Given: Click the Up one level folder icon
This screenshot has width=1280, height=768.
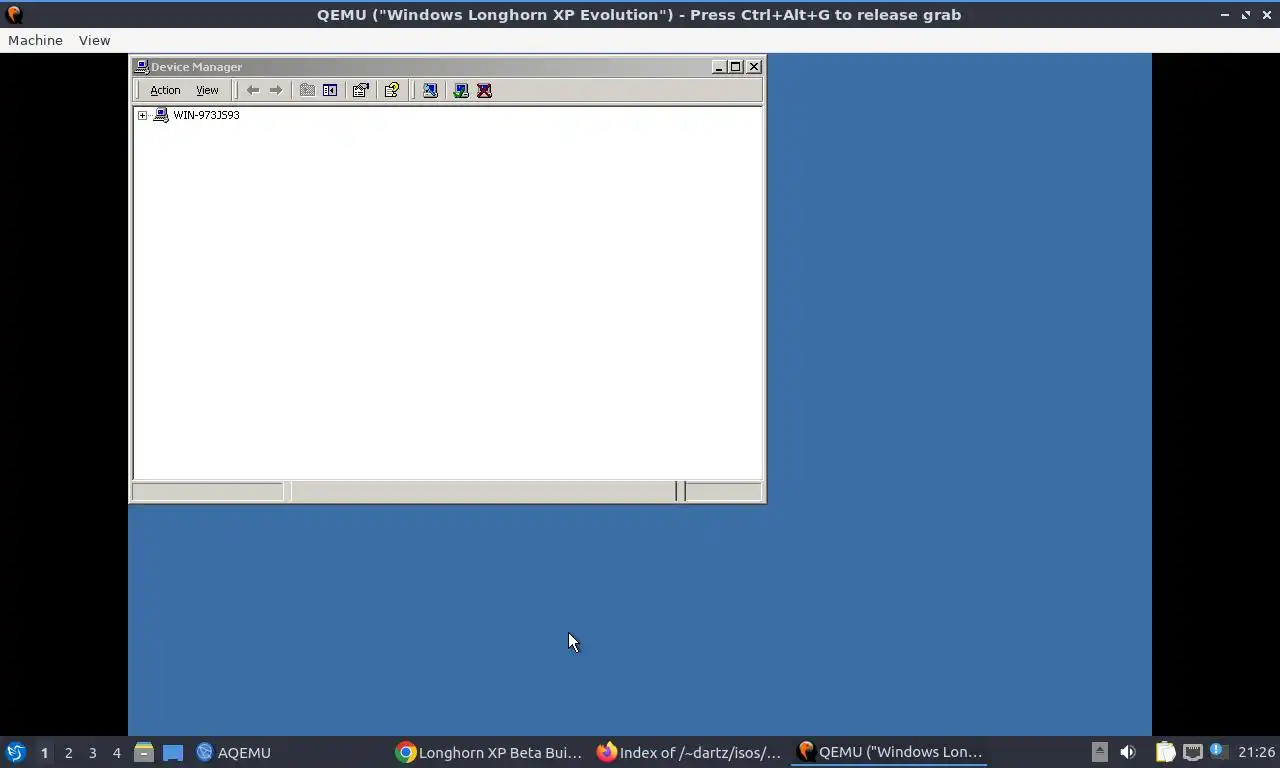Looking at the screenshot, I should tap(307, 90).
